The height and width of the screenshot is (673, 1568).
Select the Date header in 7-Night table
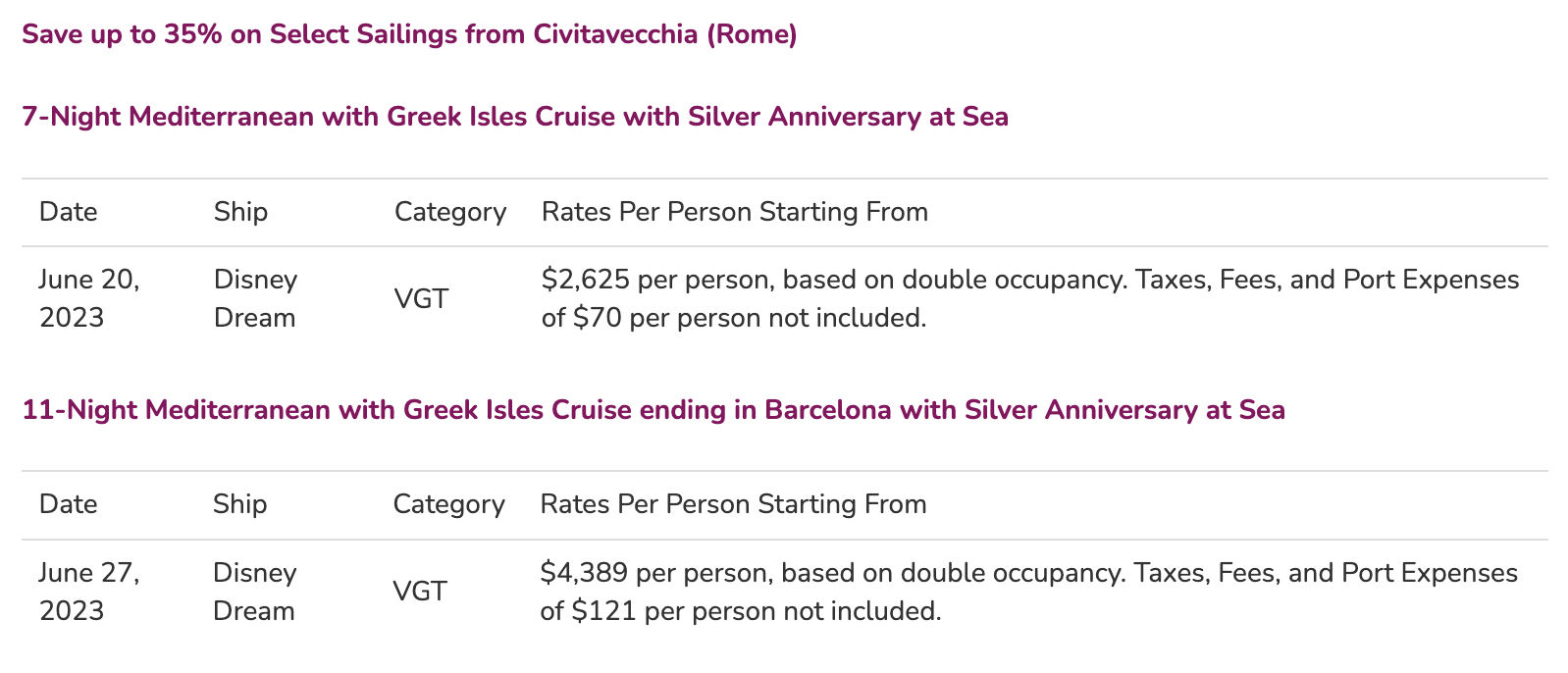(x=69, y=212)
